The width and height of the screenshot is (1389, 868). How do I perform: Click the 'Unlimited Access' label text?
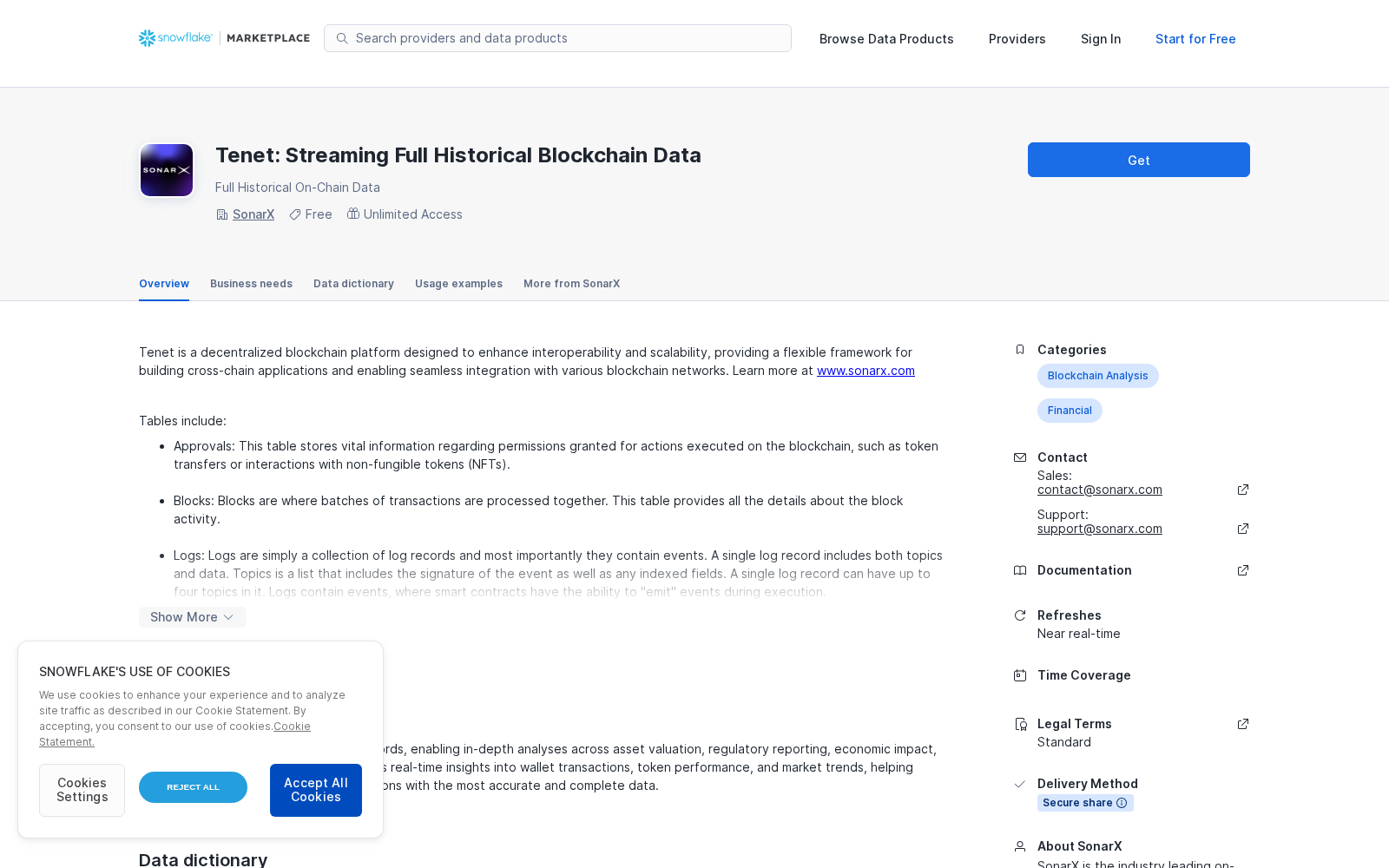pos(413,214)
